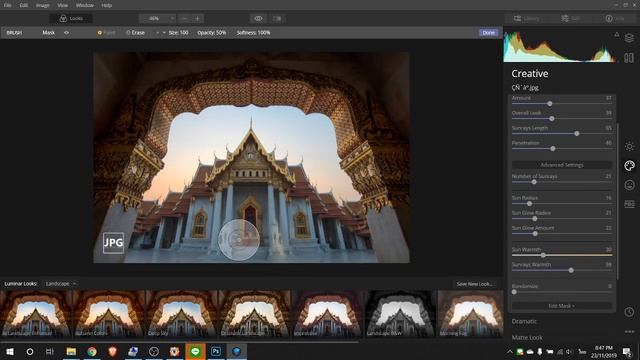Viewport: 640px width, 360px height.
Task: Toggle histogram clipping warning triangle
Action: point(617,35)
